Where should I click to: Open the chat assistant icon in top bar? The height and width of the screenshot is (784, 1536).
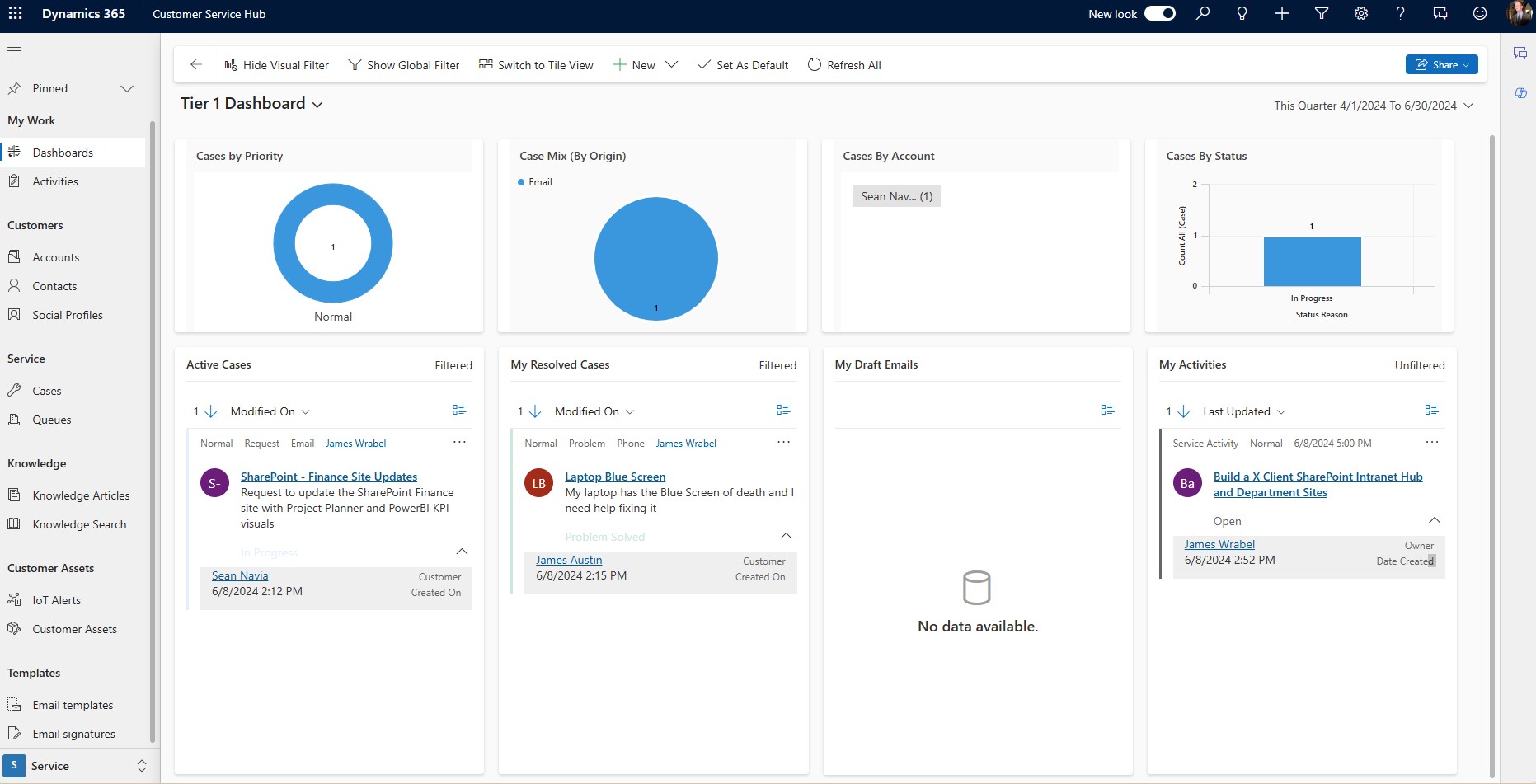click(1440, 13)
